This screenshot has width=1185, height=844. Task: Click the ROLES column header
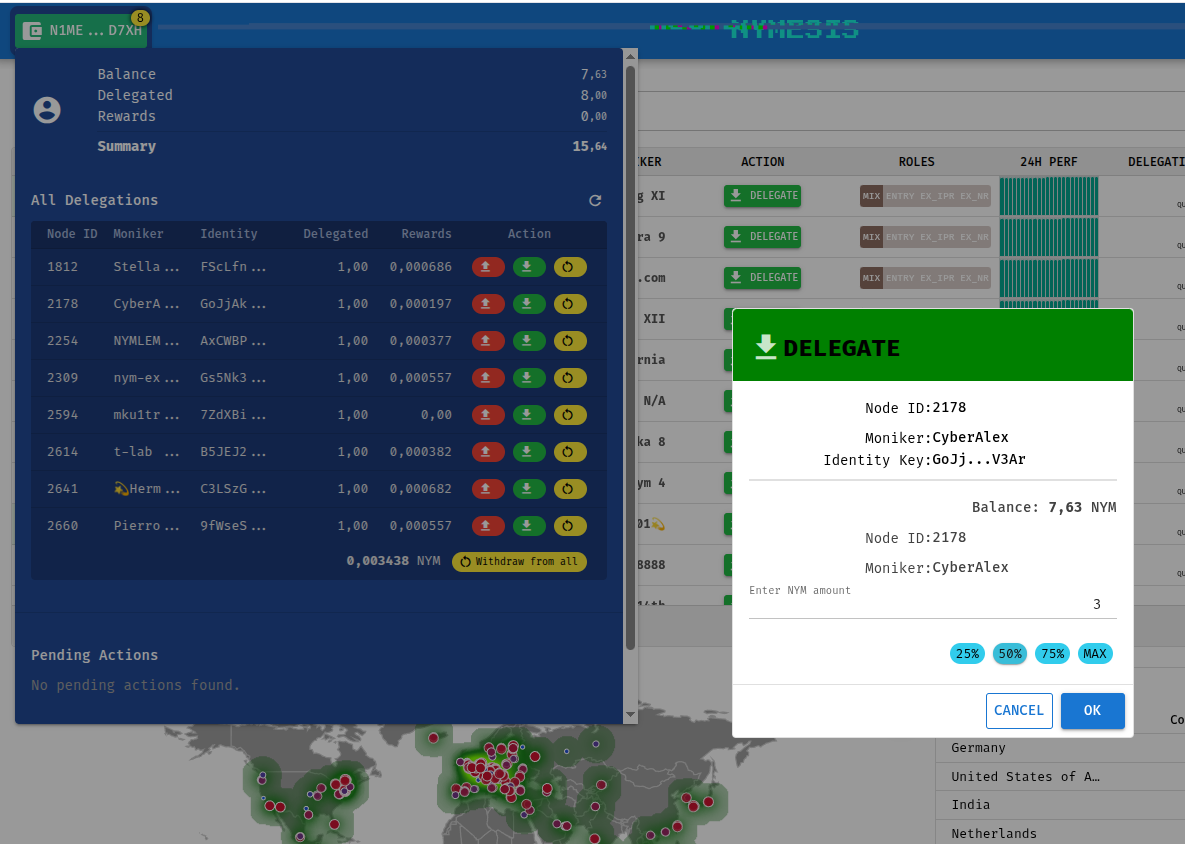[x=916, y=162]
